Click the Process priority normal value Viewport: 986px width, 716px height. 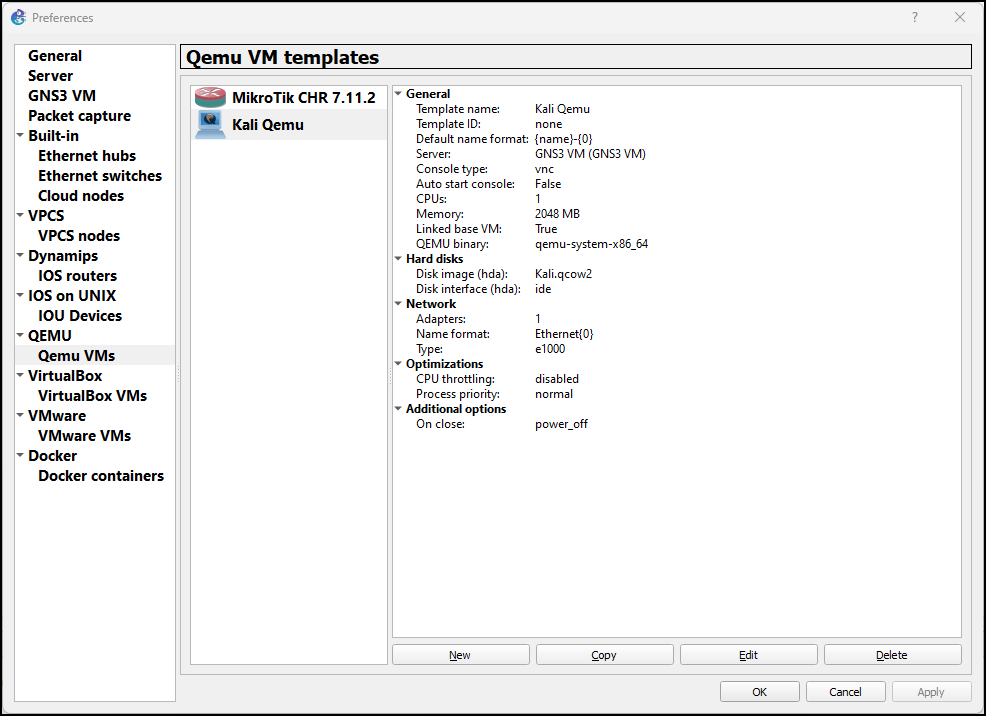point(554,394)
